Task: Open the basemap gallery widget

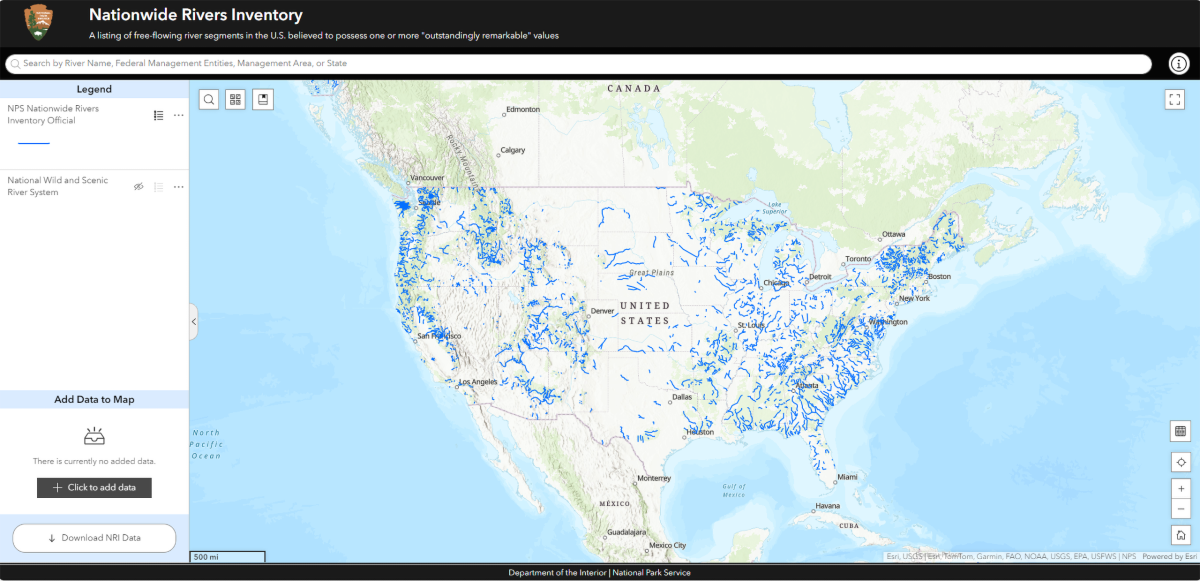Action: click(x=235, y=99)
